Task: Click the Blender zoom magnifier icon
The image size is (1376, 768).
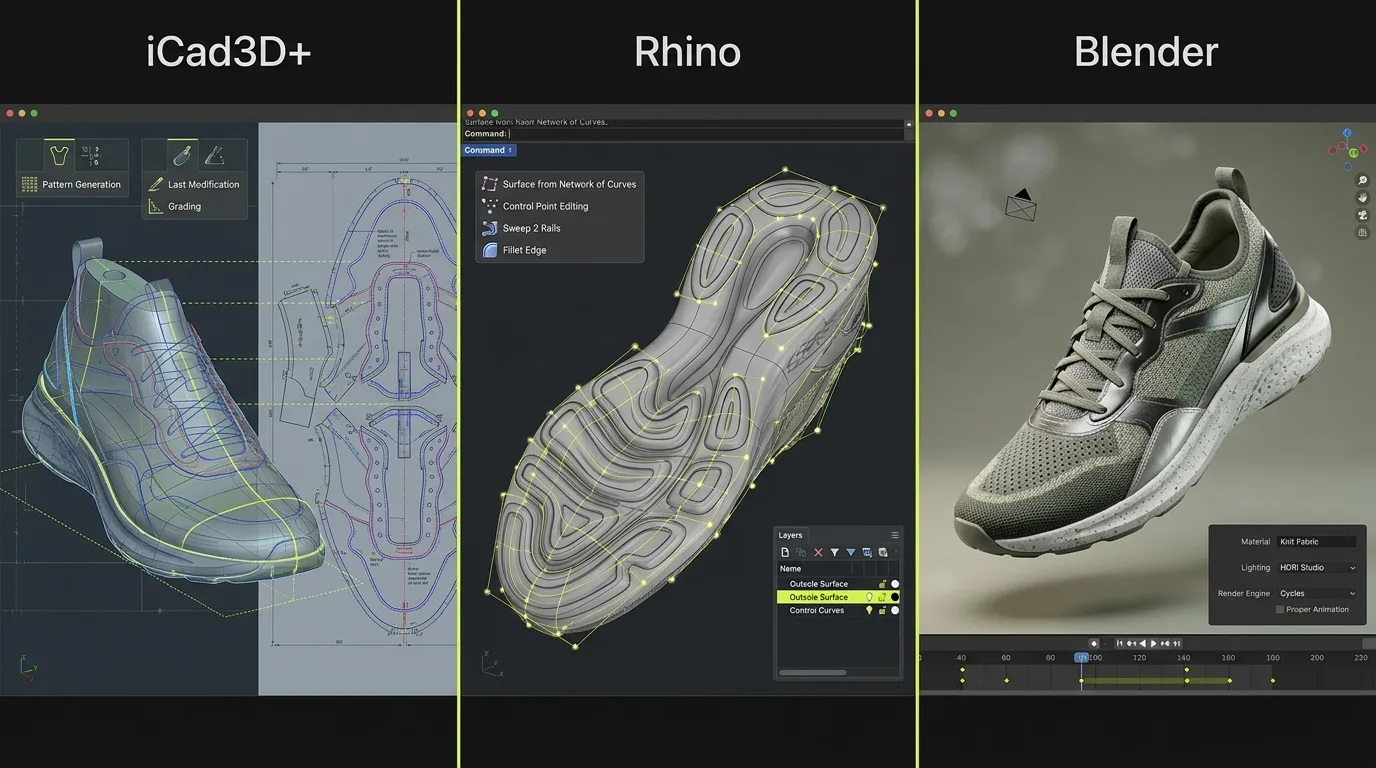Action: click(1362, 181)
